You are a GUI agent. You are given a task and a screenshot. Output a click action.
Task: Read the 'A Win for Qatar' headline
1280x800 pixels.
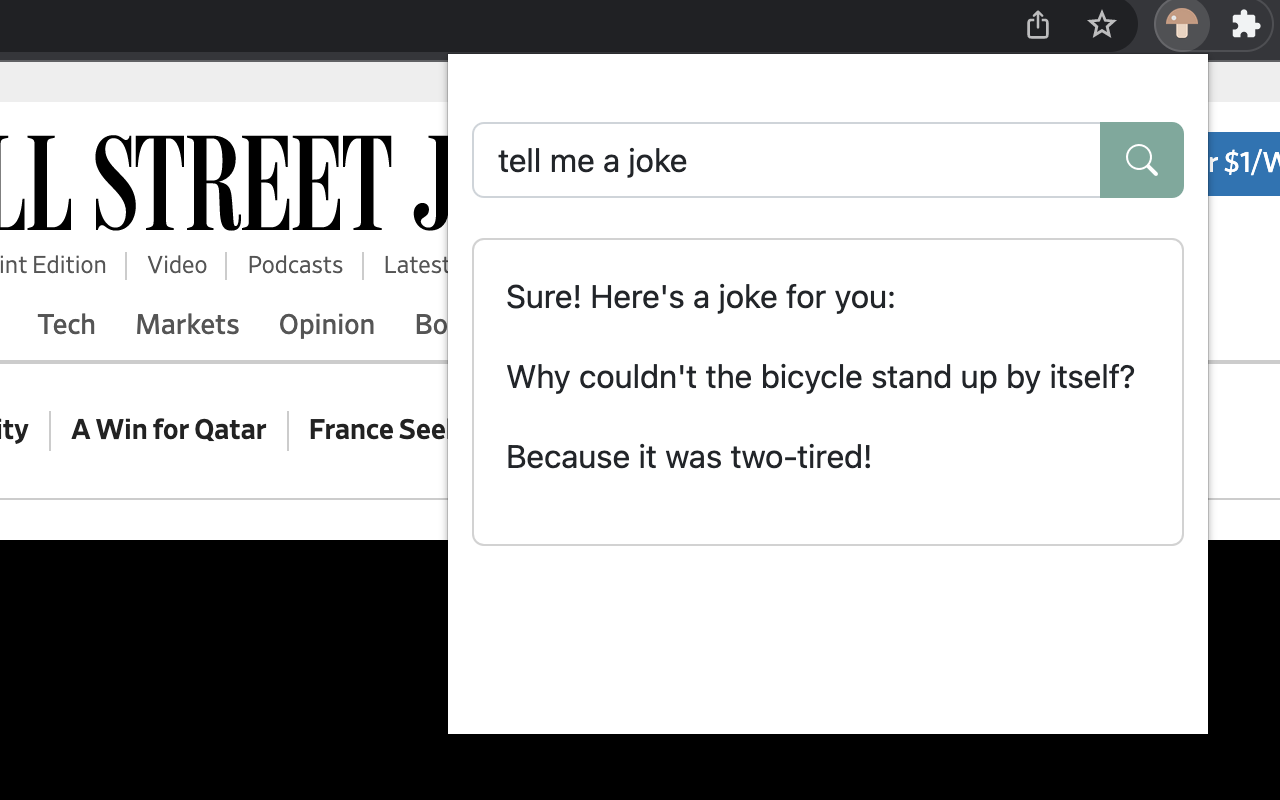pyautogui.click(x=168, y=429)
